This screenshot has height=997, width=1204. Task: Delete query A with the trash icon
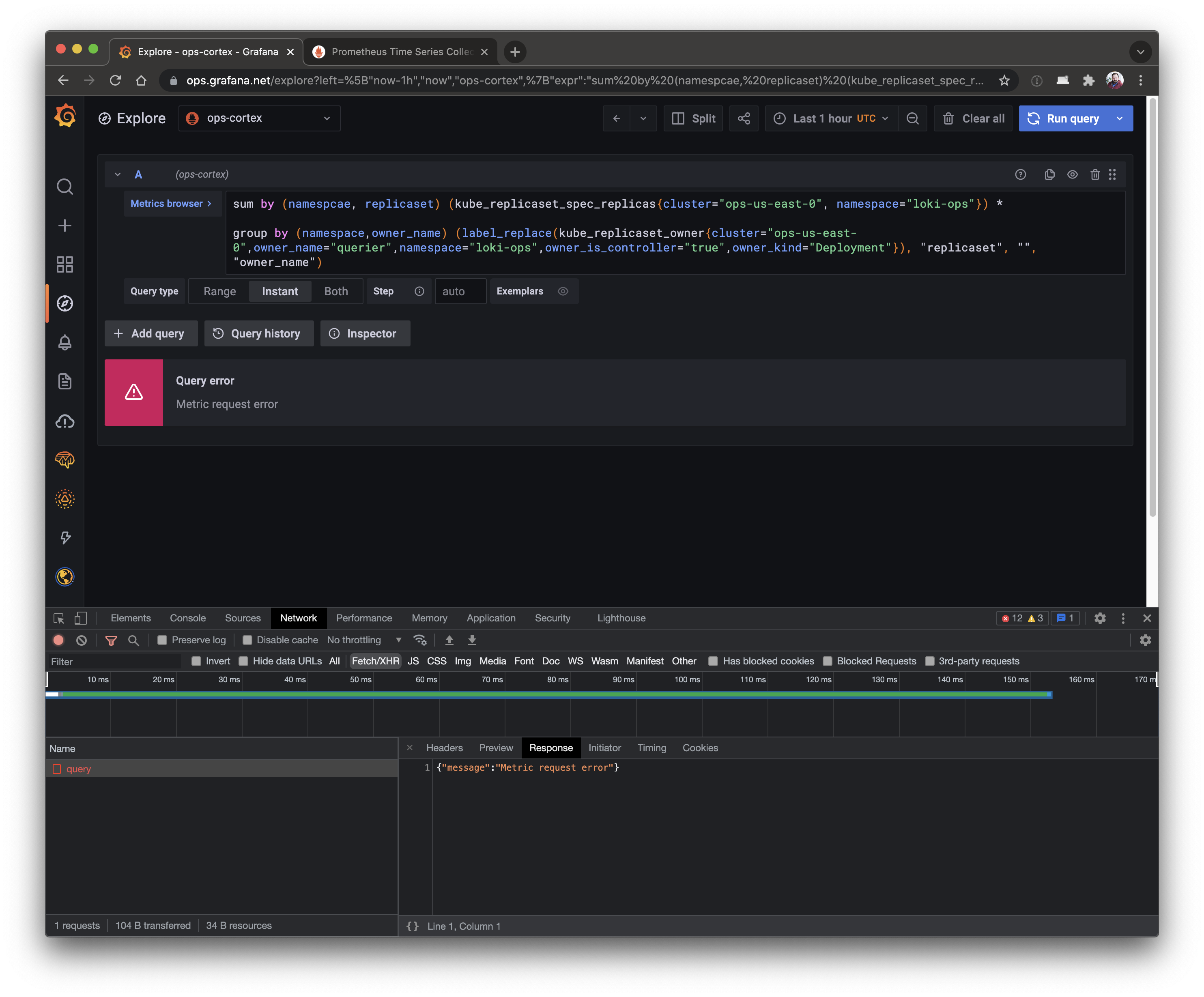(x=1095, y=174)
